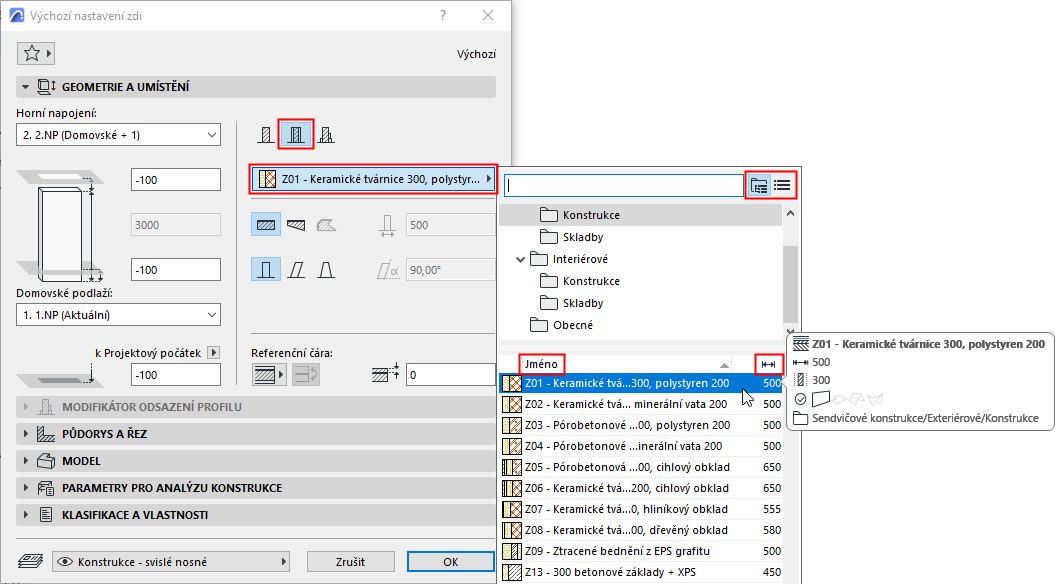Select the basic wall structure icon
Image resolution: width=1055 pixels, height=584 pixels.
(266, 135)
